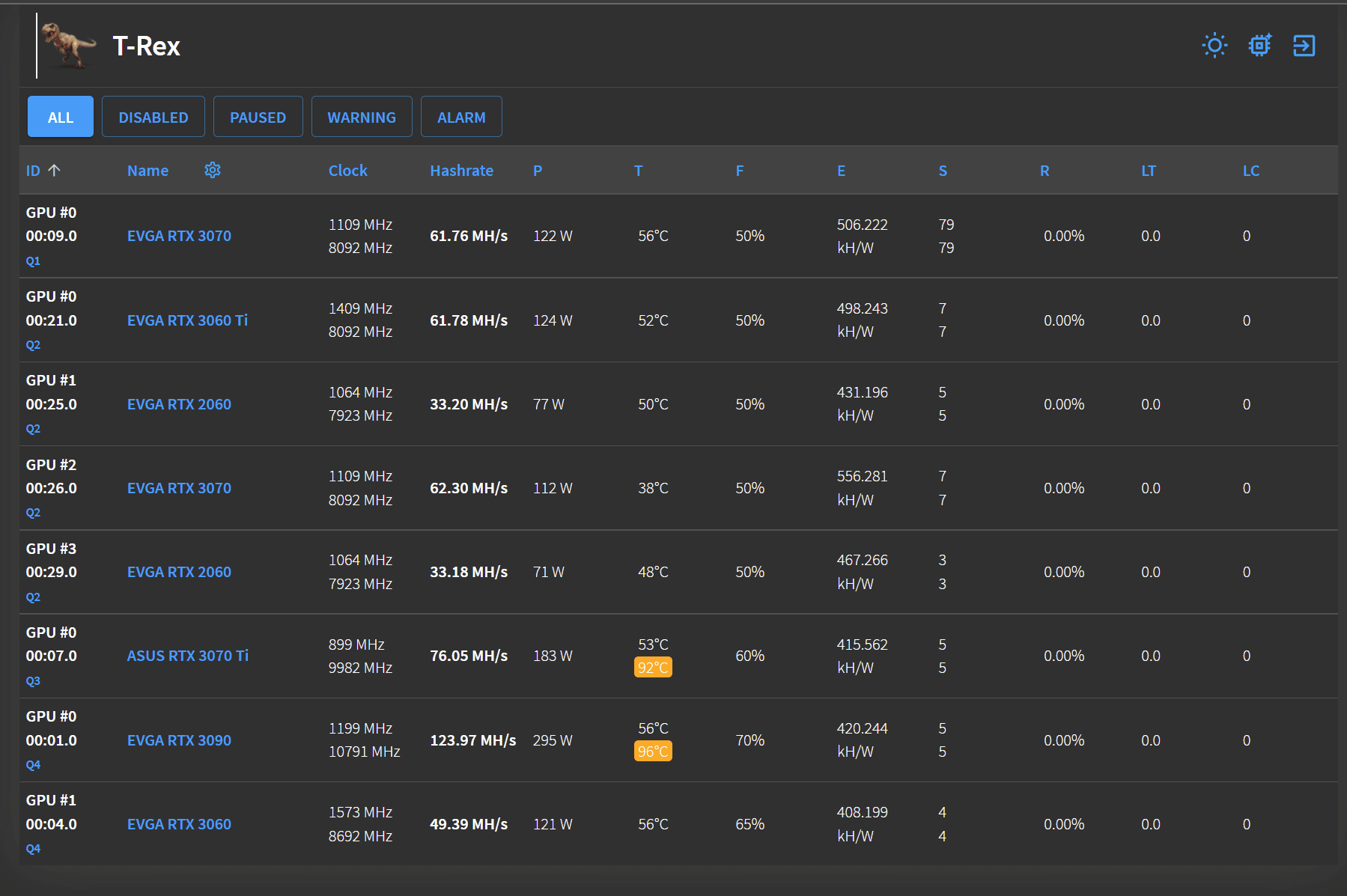
Task: Open EVGA RTX 2060 in row 00:25.0
Action: [x=179, y=404]
